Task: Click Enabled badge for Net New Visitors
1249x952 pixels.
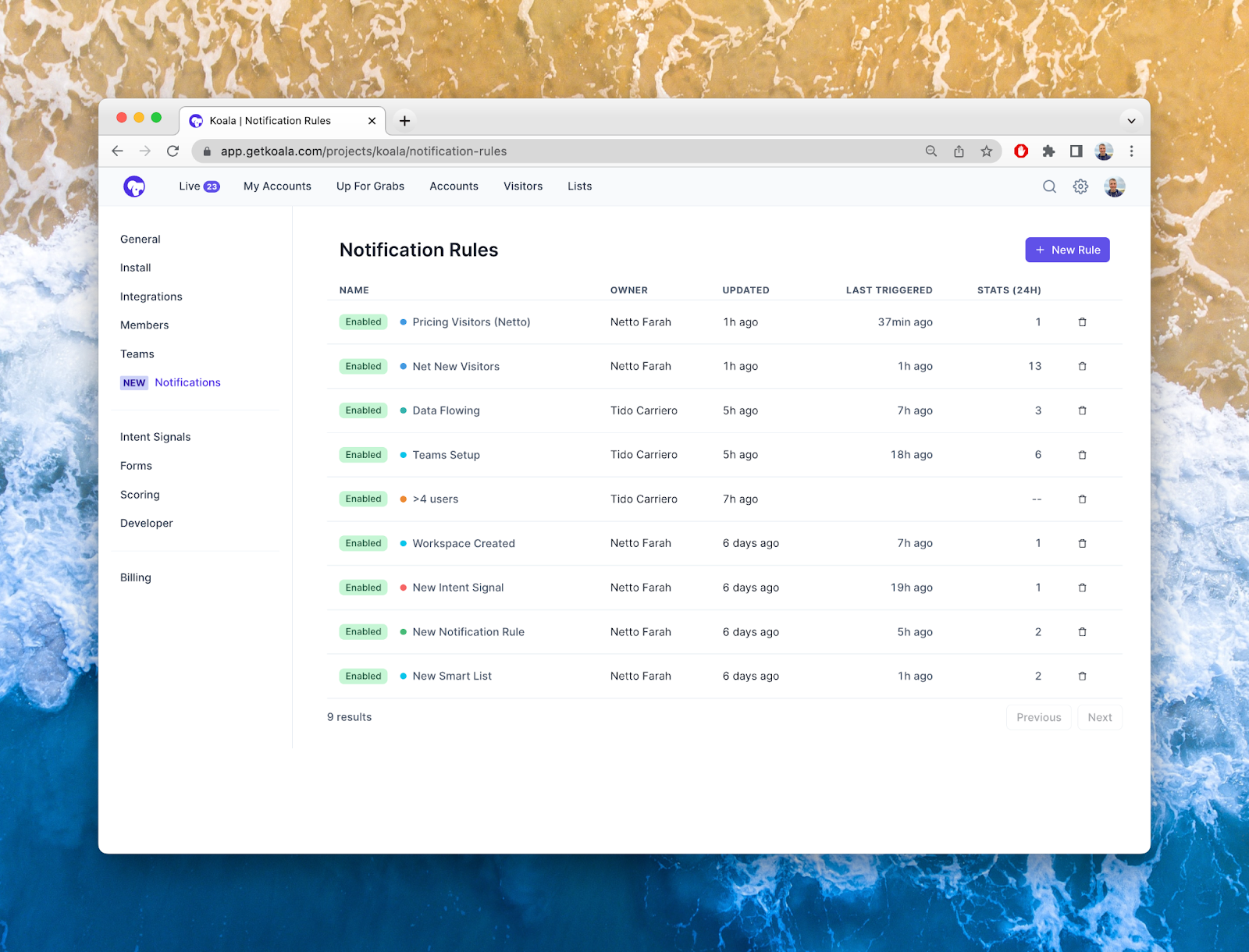Action: (363, 367)
